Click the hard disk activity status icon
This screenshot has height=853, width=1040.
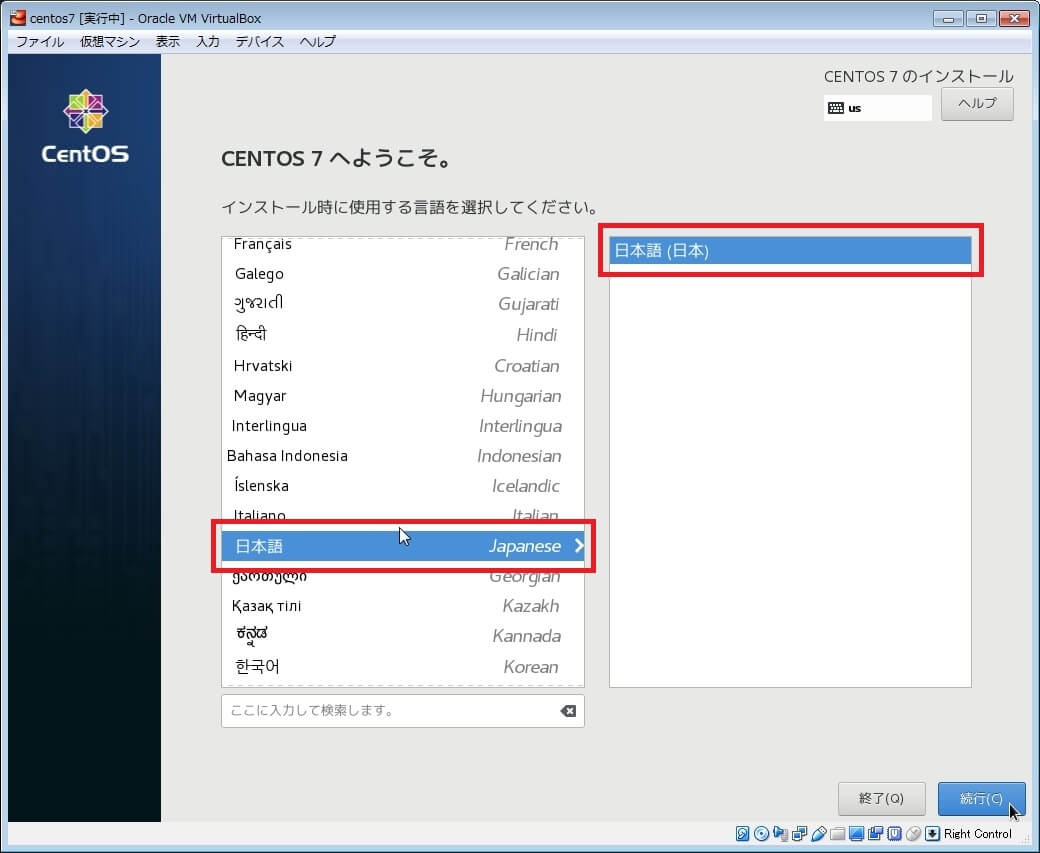point(742,834)
